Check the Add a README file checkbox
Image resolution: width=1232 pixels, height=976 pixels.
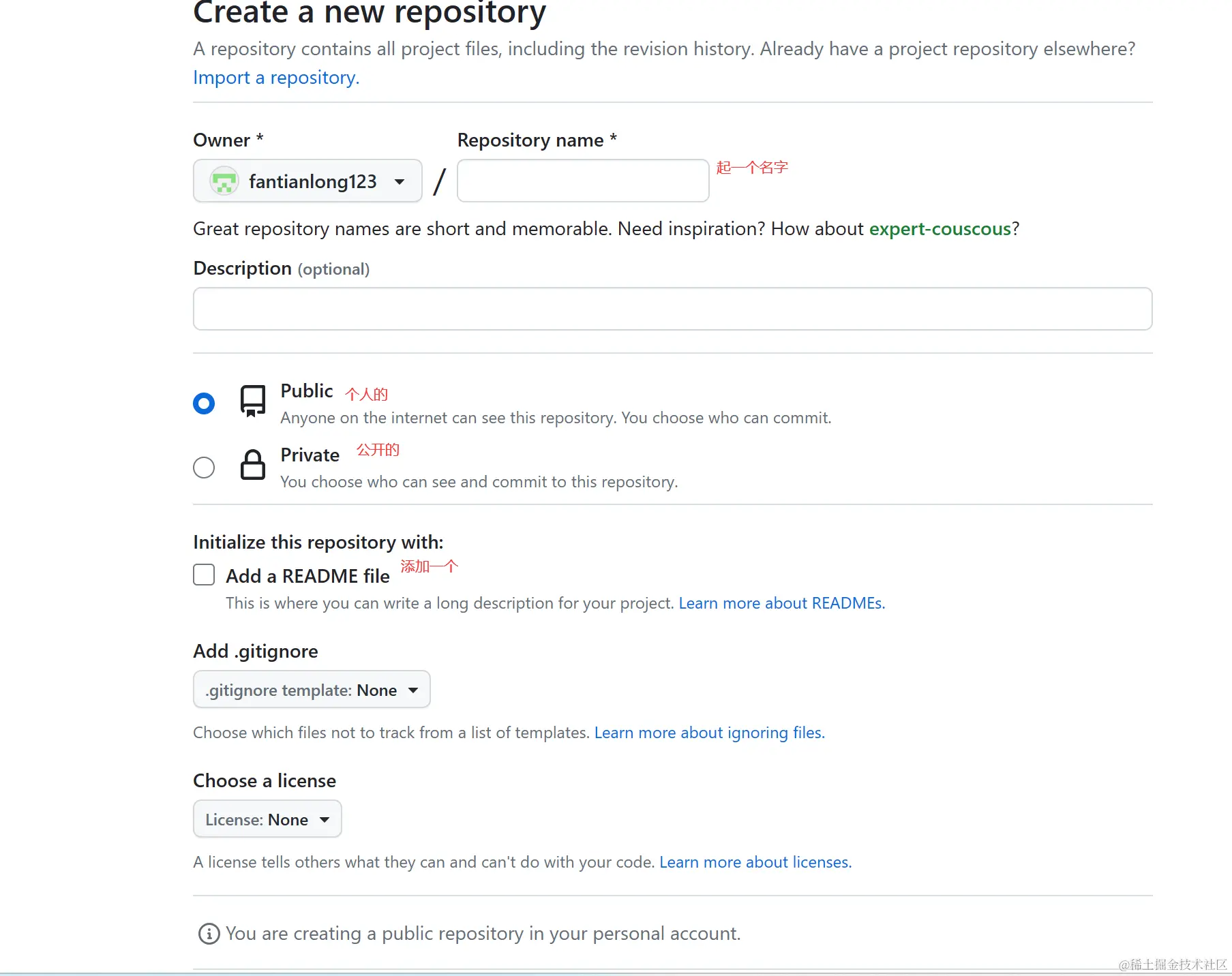pos(204,575)
